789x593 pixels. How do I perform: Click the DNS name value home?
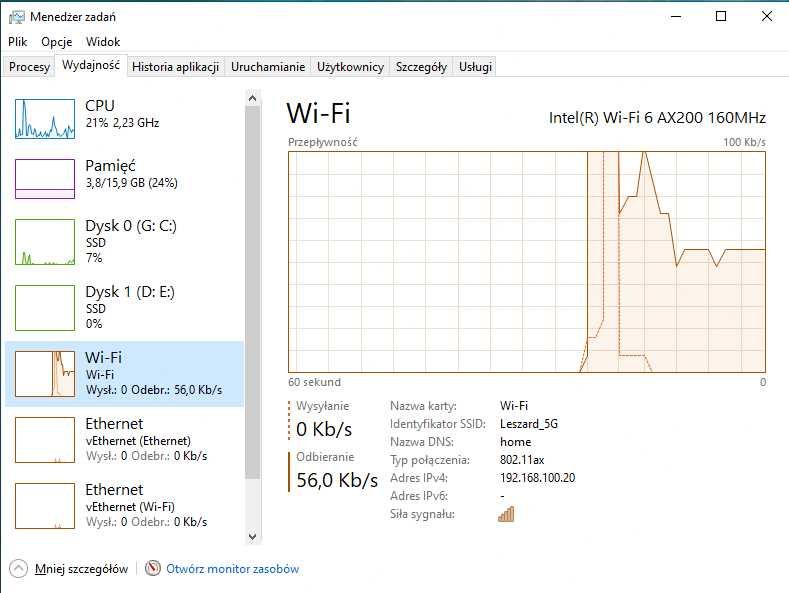click(x=515, y=442)
